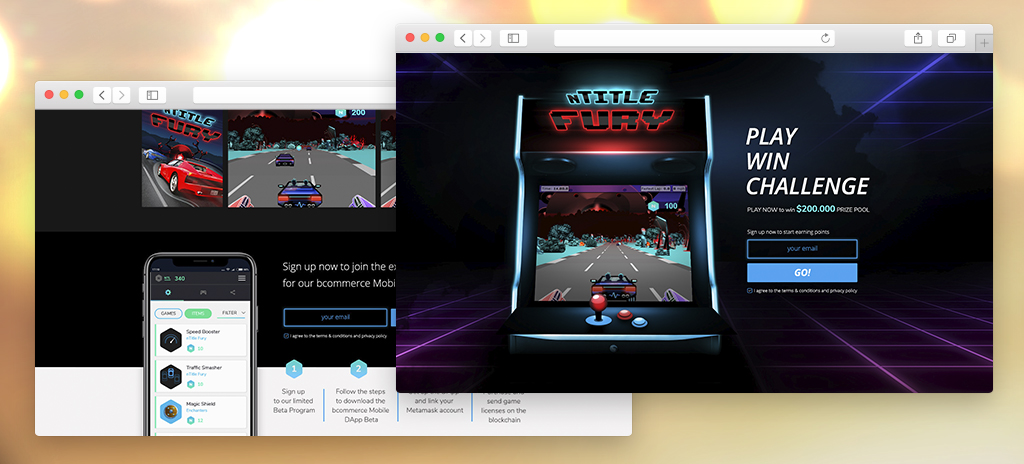1024x464 pixels.
Task: Go forward in the back browser window
Action: point(122,94)
